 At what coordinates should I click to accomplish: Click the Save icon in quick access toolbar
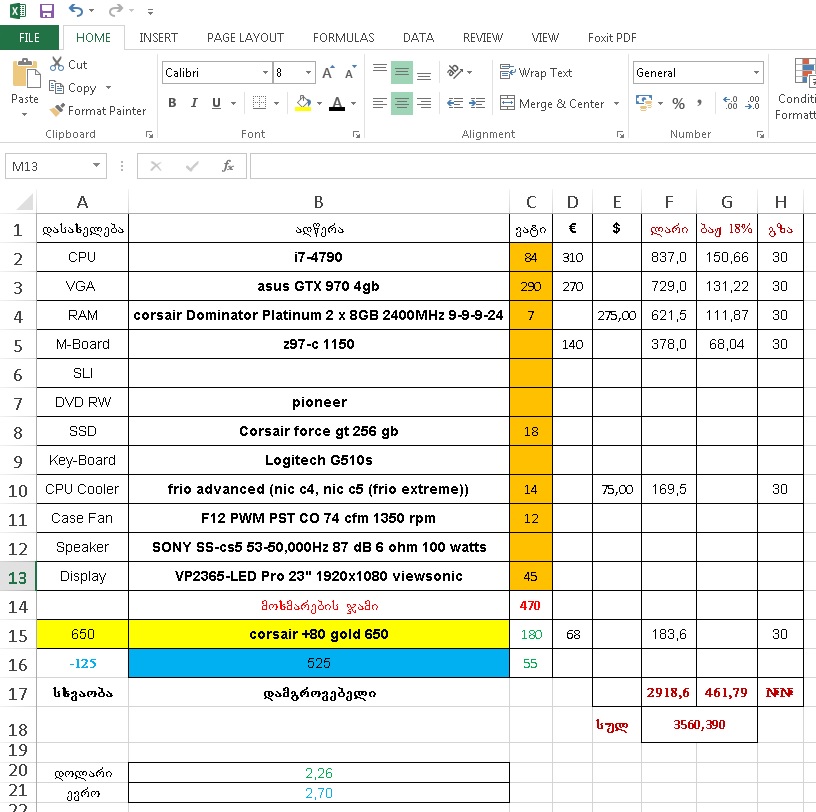tap(47, 11)
